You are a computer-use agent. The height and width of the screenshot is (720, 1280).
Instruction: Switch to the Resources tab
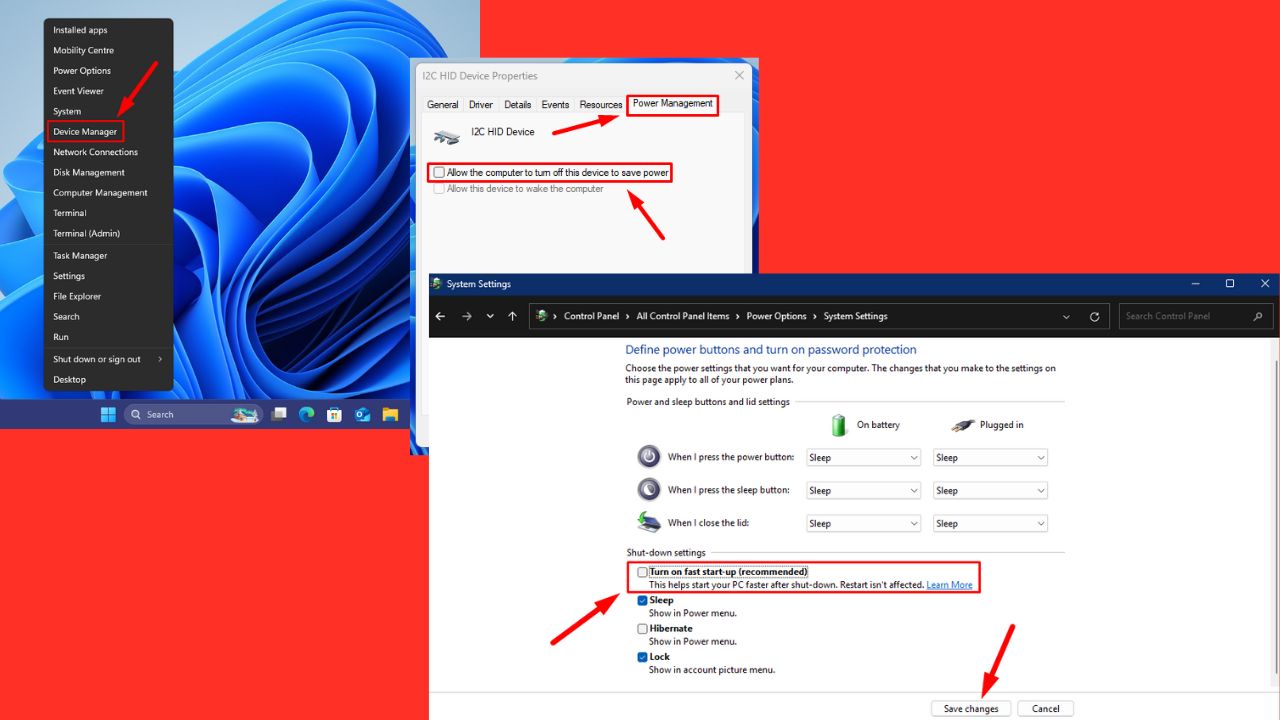pyautogui.click(x=601, y=104)
